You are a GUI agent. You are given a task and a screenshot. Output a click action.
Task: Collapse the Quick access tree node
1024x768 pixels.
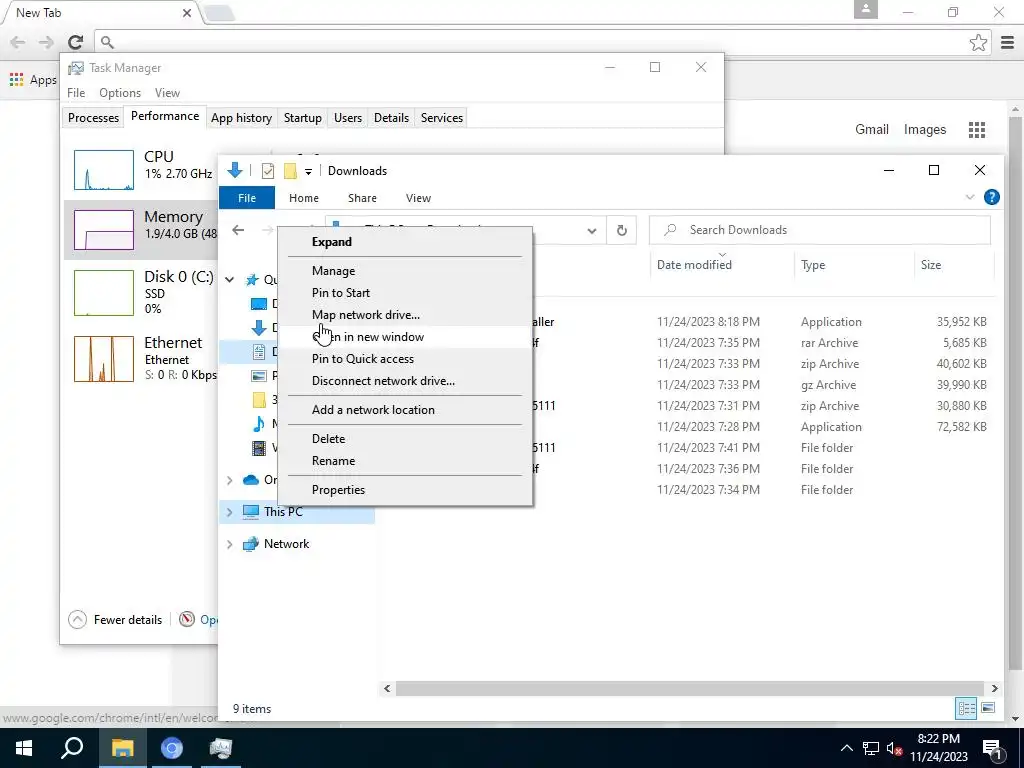[x=229, y=280]
